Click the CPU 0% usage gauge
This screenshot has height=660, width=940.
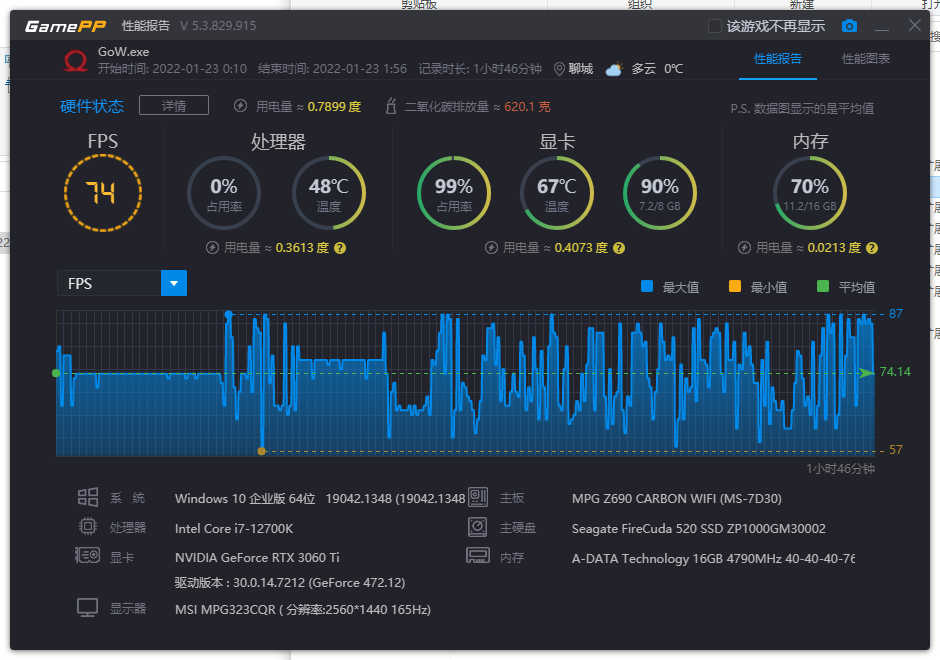(224, 193)
